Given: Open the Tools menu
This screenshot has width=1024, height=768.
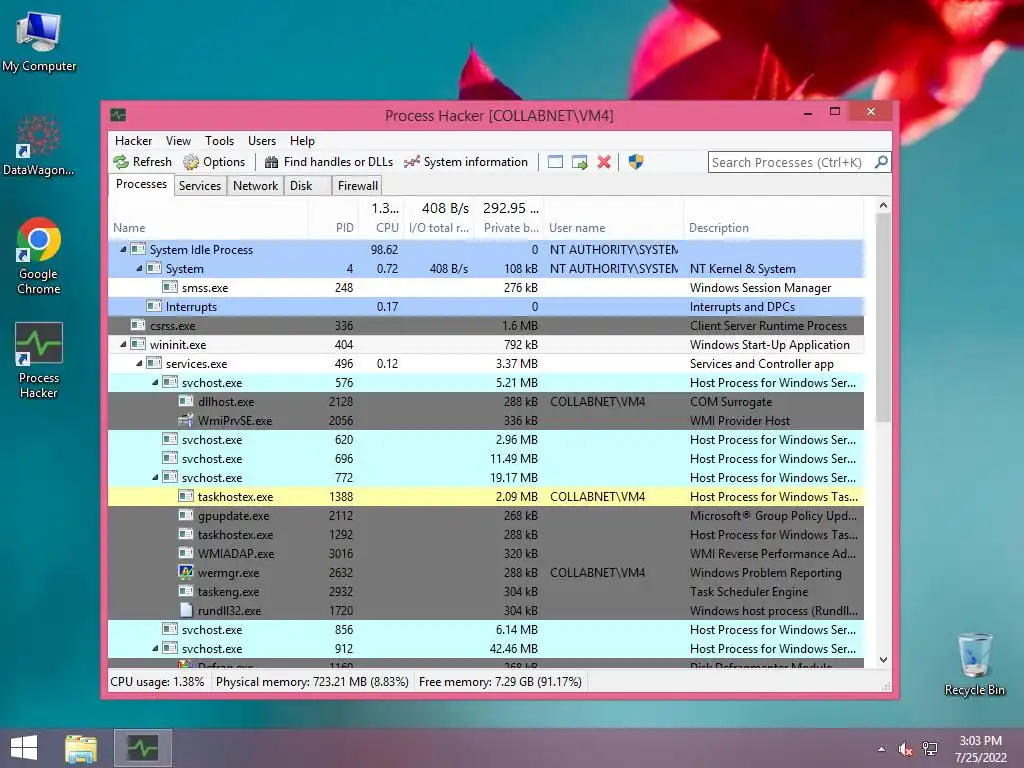Looking at the screenshot, I should pyautogui.click(x=219, y=141).
